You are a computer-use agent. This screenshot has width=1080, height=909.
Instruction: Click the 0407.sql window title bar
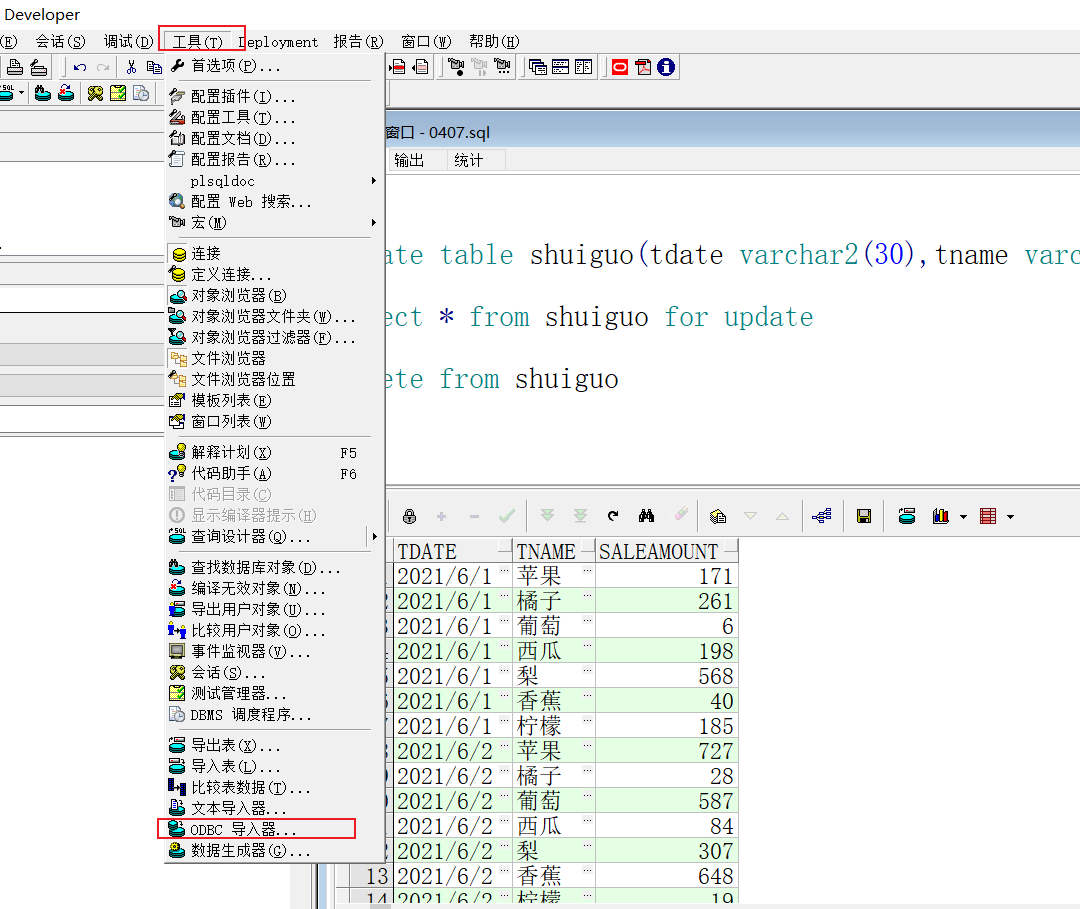coord(732,132)
